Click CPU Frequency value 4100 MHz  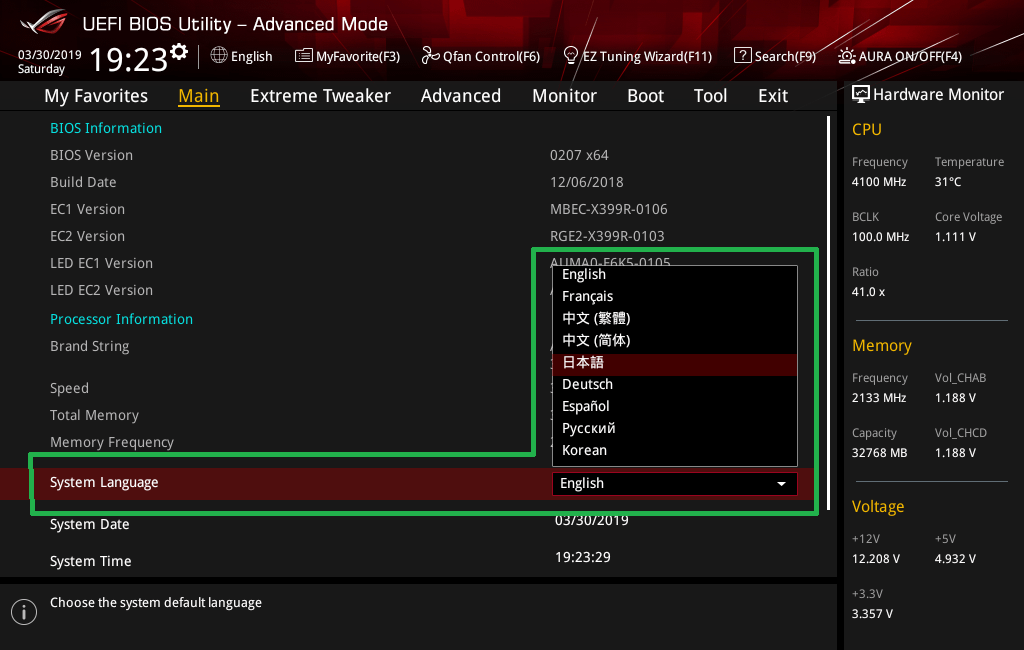click(878, 182)
